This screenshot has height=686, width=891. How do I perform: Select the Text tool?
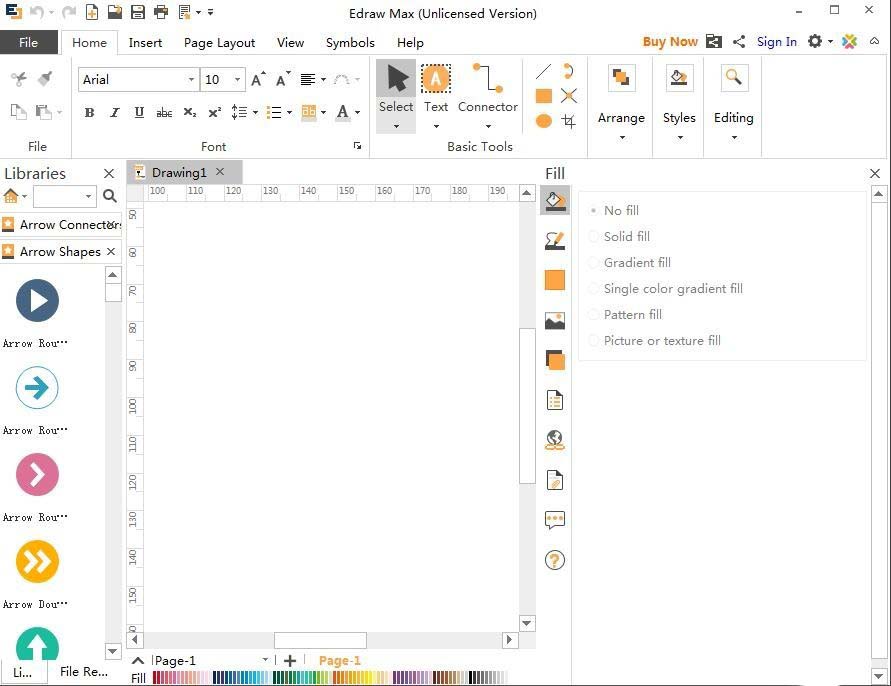(x=436, y=90)
